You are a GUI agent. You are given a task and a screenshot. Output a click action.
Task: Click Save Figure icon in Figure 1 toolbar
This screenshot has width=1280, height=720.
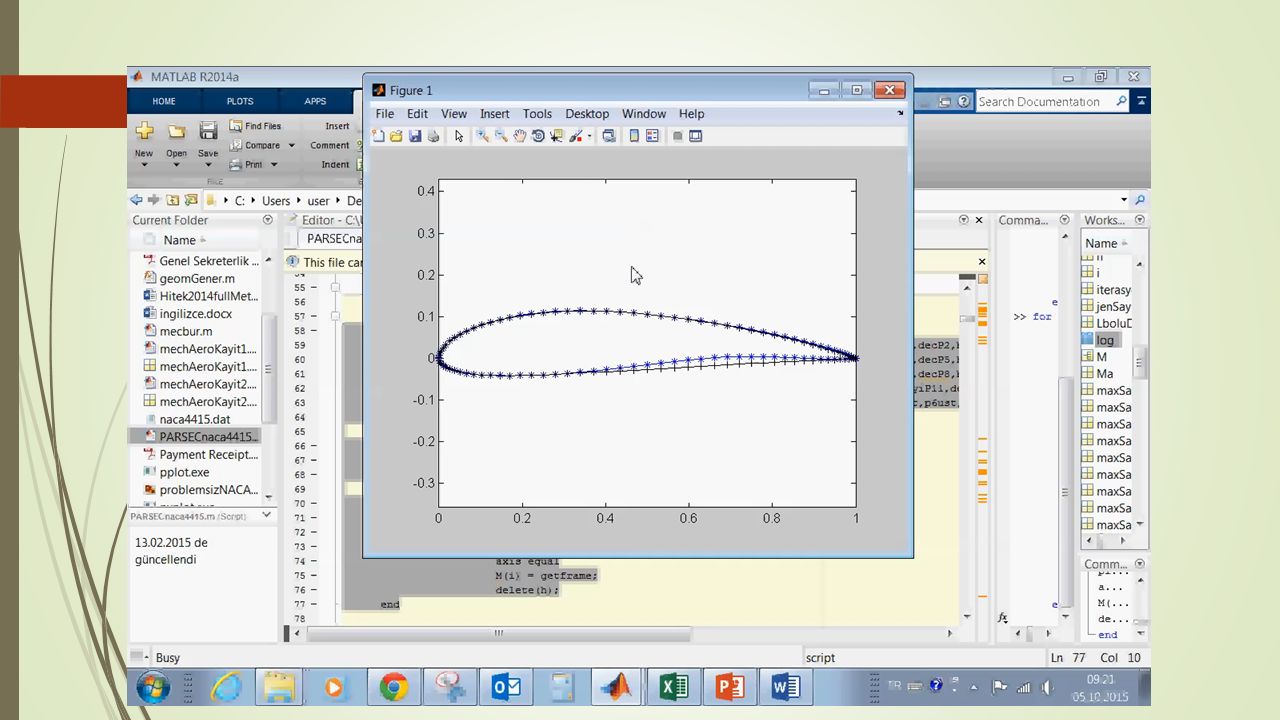pyautogui.click(x=414, y=136)
